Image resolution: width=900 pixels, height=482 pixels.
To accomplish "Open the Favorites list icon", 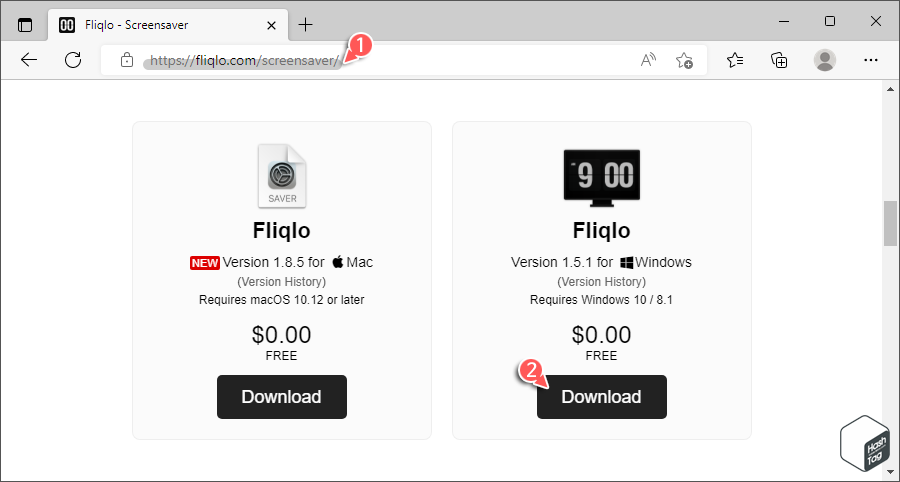I will (x=735, y=60).
